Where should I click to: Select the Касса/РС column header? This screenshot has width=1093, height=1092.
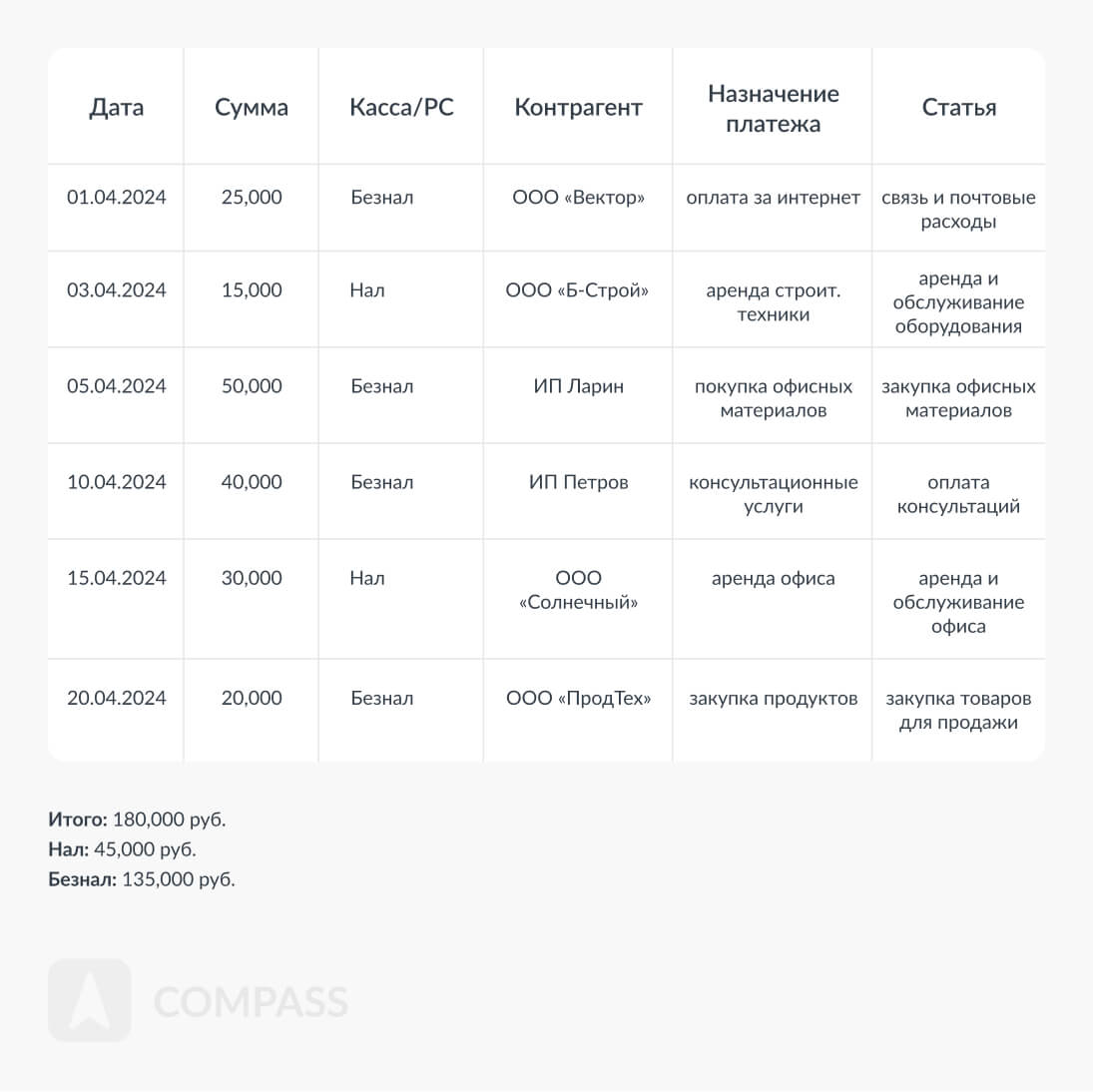[x=401, y=108]
